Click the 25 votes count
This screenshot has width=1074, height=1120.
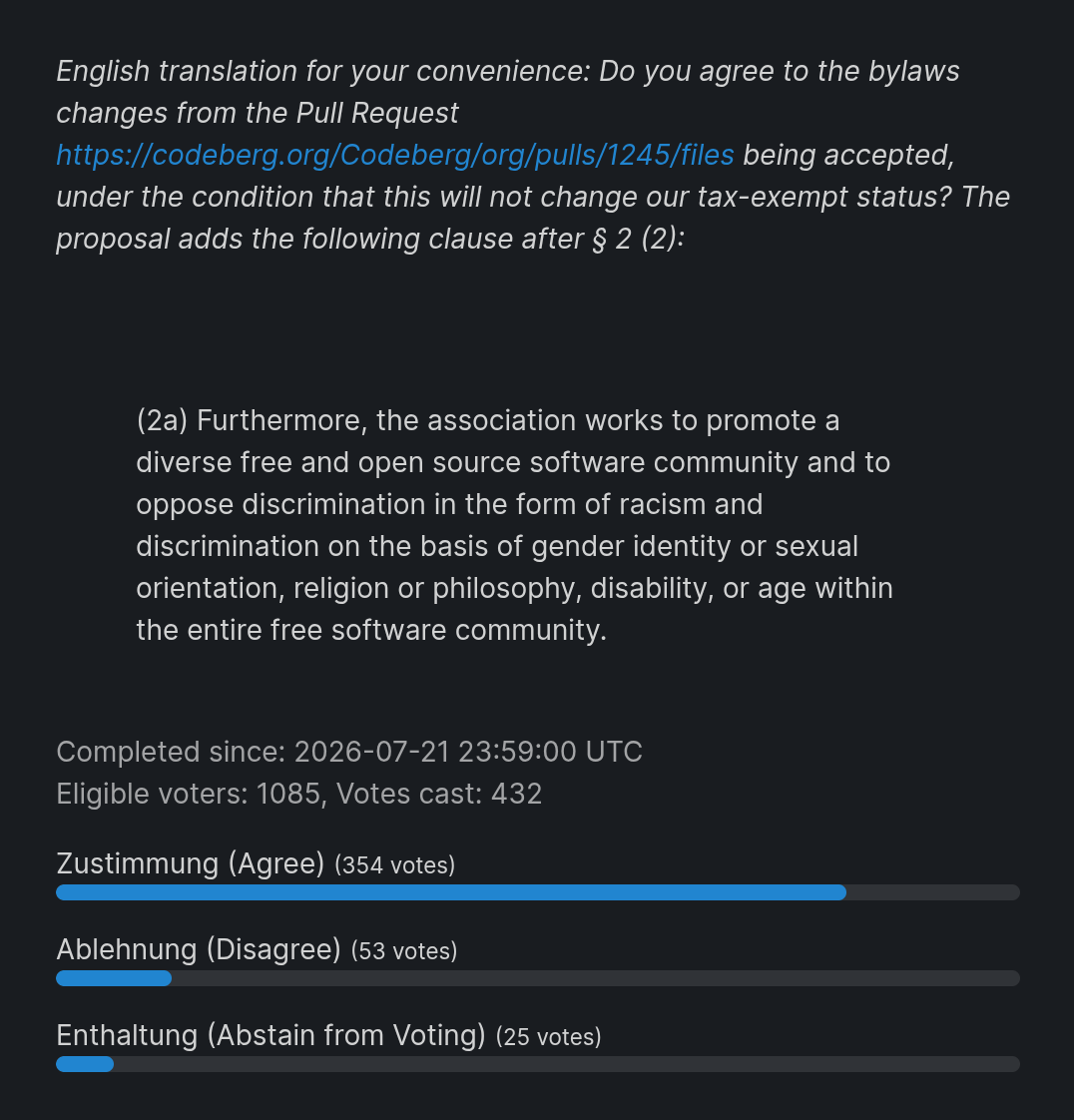(x=548, y=1036)
